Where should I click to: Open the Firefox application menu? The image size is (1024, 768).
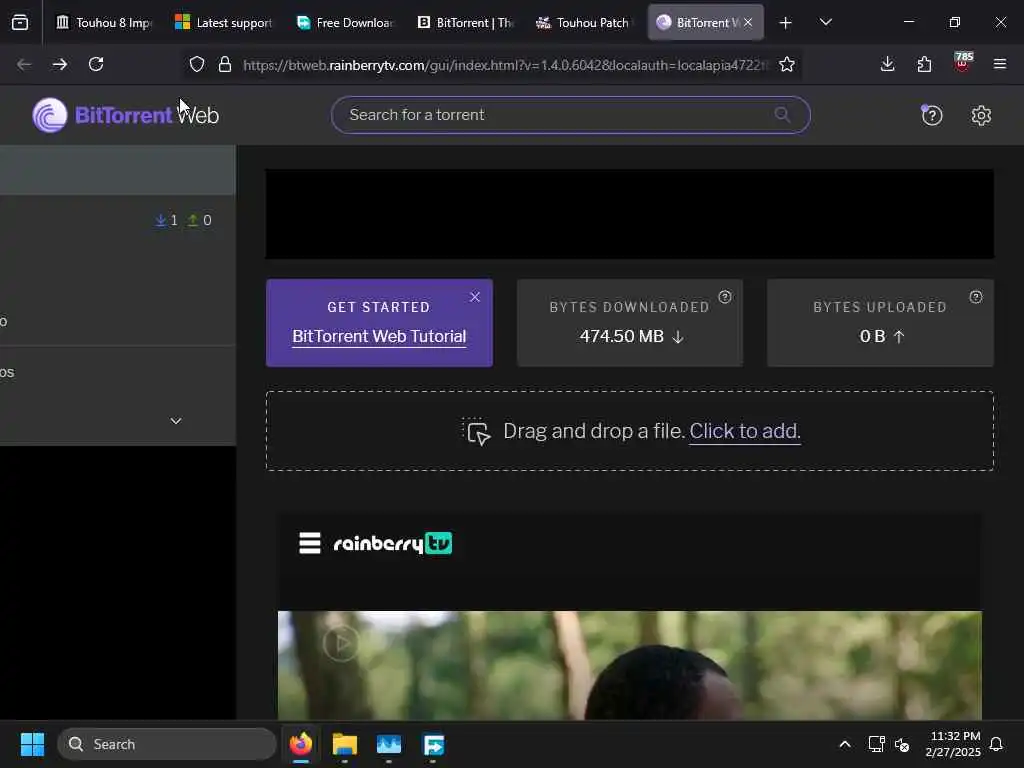click(999, 64)
